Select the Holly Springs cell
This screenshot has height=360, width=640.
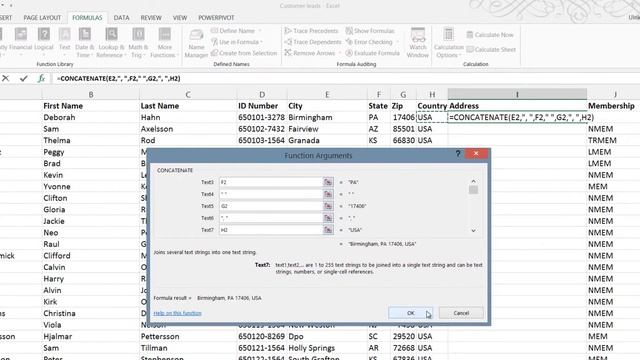click(327, 348)
